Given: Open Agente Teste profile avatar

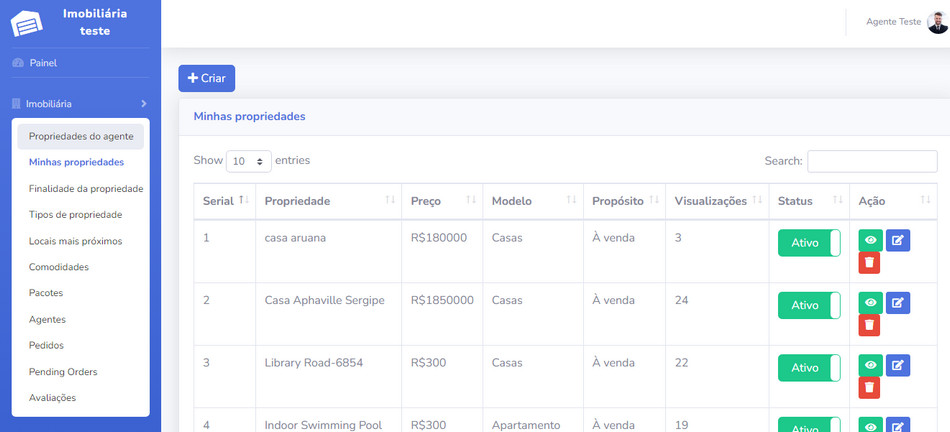Looking at the screenshot, I should (937, 23).
